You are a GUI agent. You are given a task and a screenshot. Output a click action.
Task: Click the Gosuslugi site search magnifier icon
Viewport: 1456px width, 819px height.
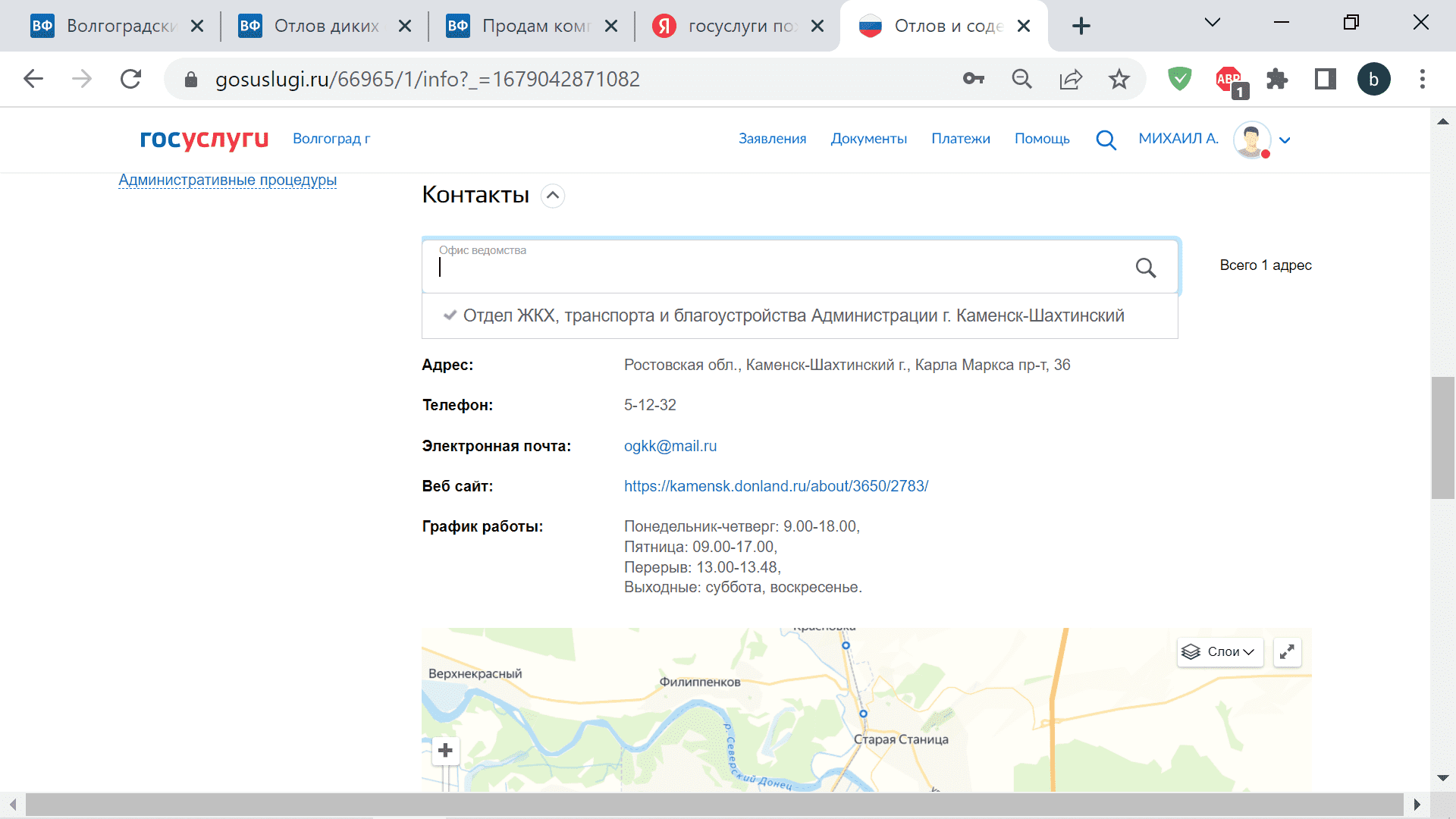(1106, 140)
